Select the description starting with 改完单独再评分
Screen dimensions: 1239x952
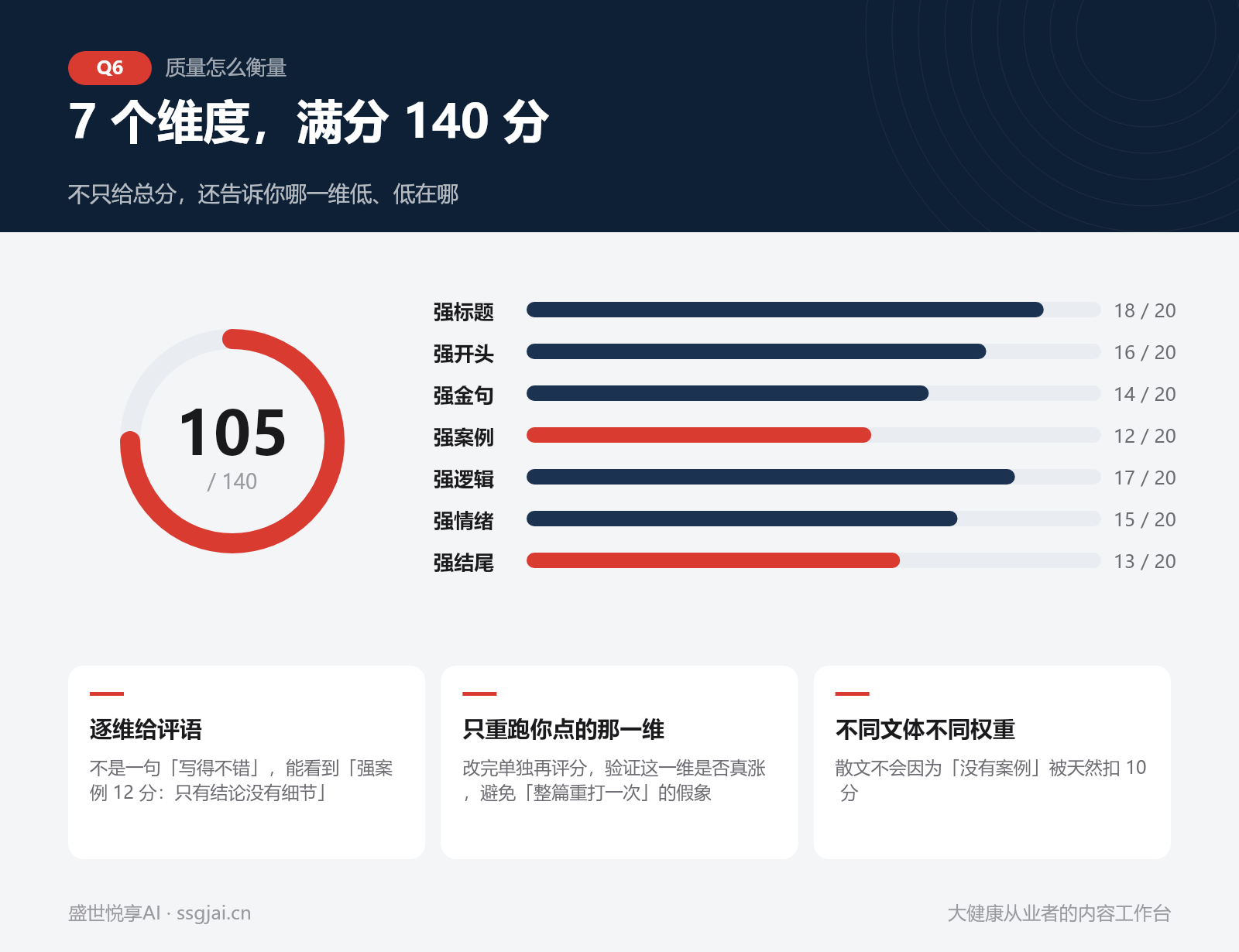click(x=614, y=780)
